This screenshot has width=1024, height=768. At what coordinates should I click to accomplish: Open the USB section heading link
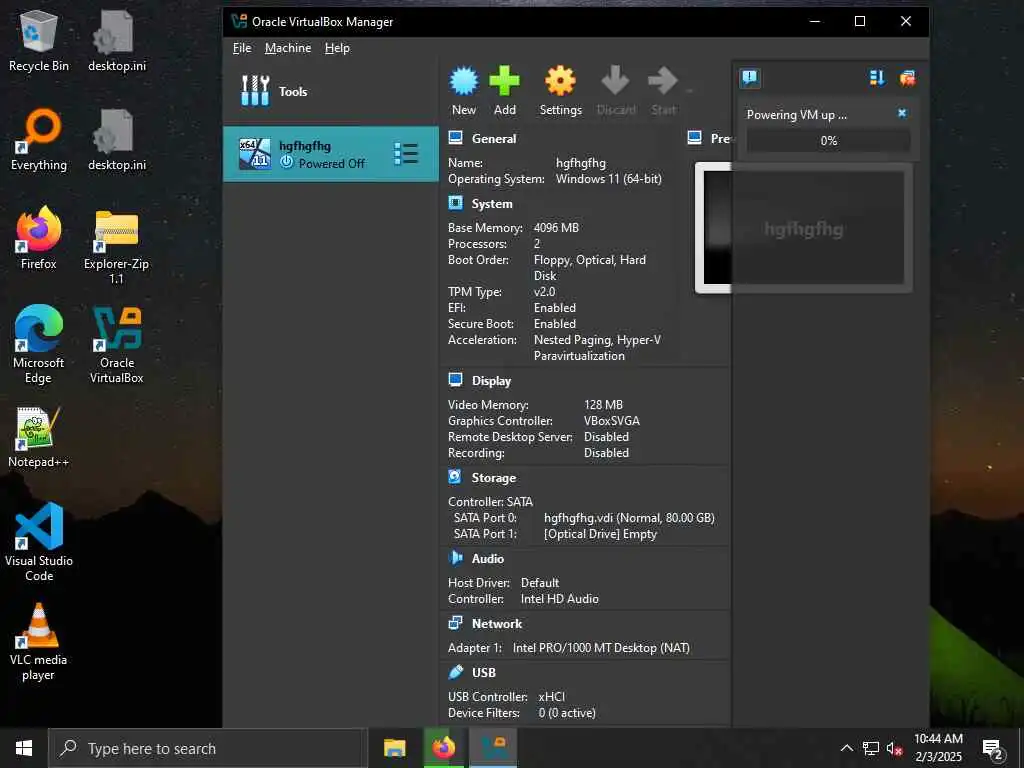tap(484, 673)
